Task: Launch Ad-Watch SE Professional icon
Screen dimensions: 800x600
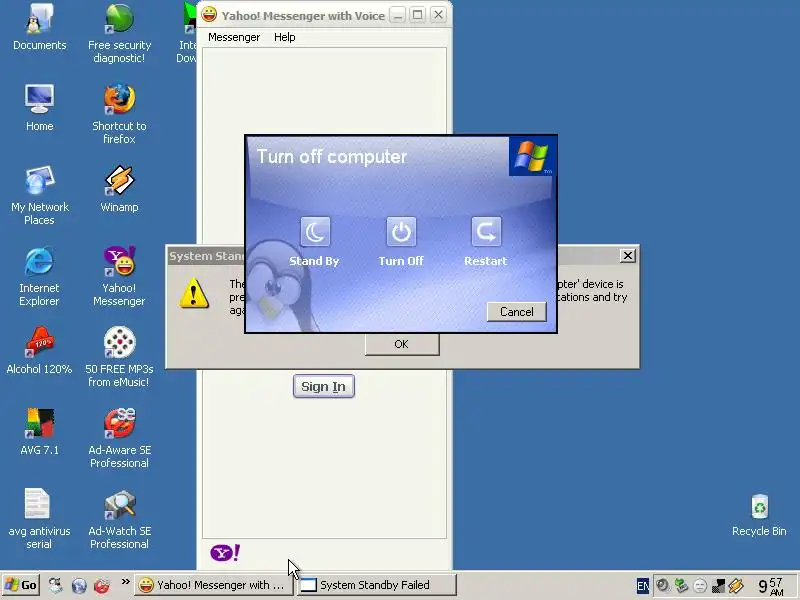Action: click(119, 519)
